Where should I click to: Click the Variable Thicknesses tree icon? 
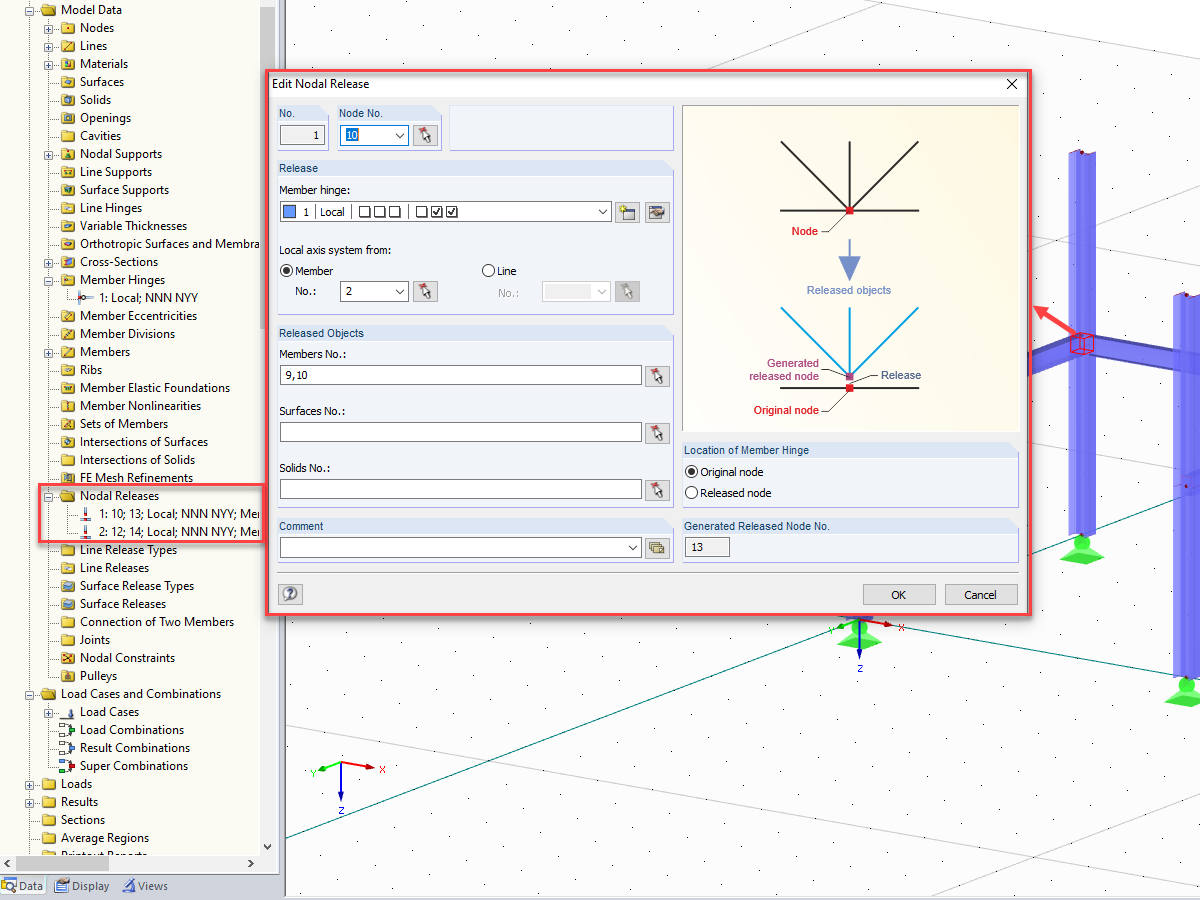[x=68, y=226]
